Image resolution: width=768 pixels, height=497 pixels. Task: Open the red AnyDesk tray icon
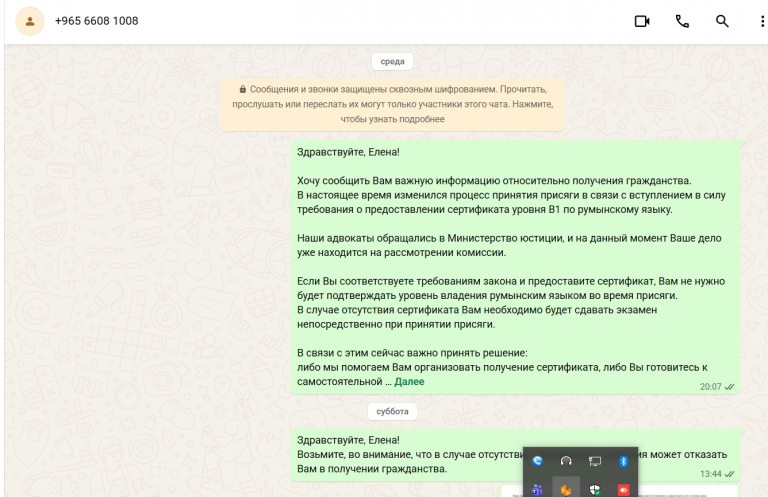[x=623, y=490]
